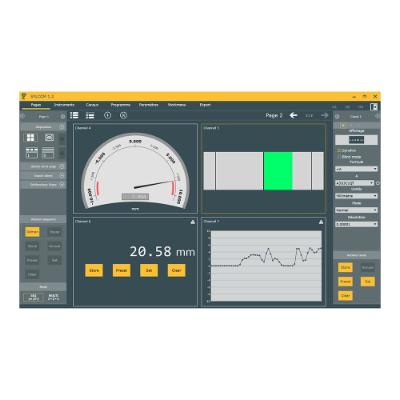Toggle the side panel icon at top right
This screenshot has width=400, height=400.
click(x=374, y=107)
